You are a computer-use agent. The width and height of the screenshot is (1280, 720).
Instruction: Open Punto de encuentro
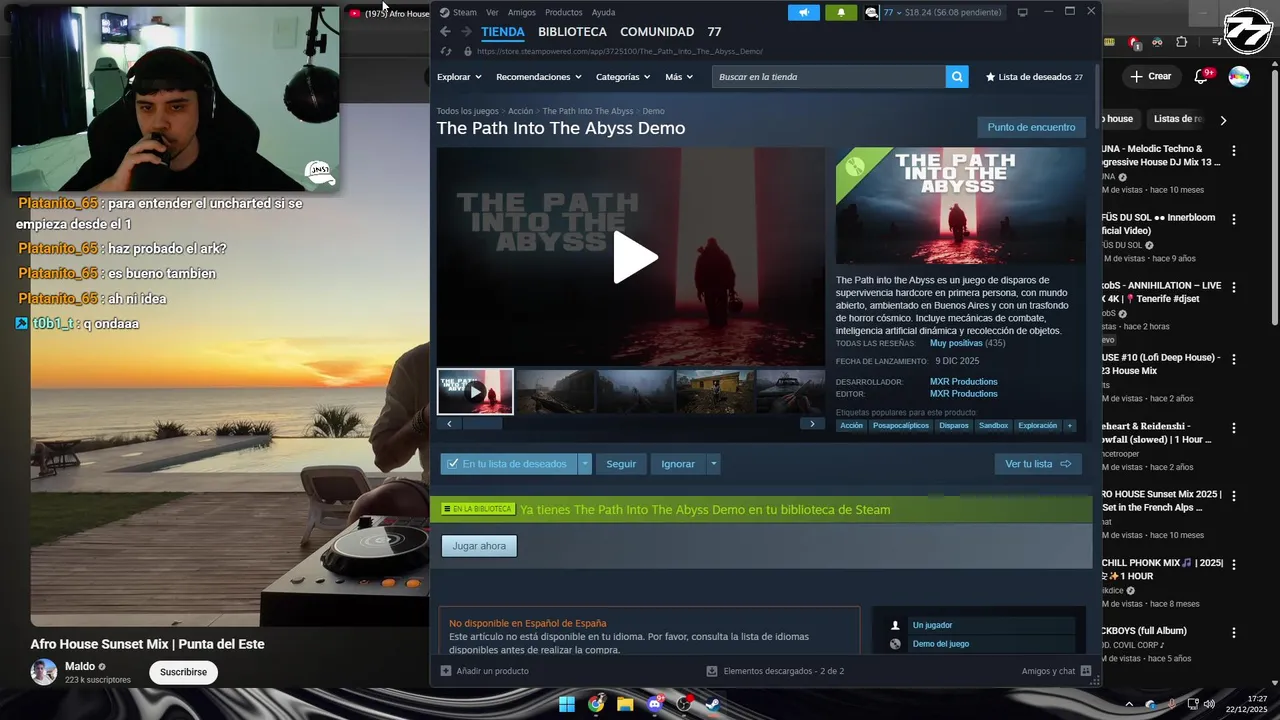[x=1031, y=127]
